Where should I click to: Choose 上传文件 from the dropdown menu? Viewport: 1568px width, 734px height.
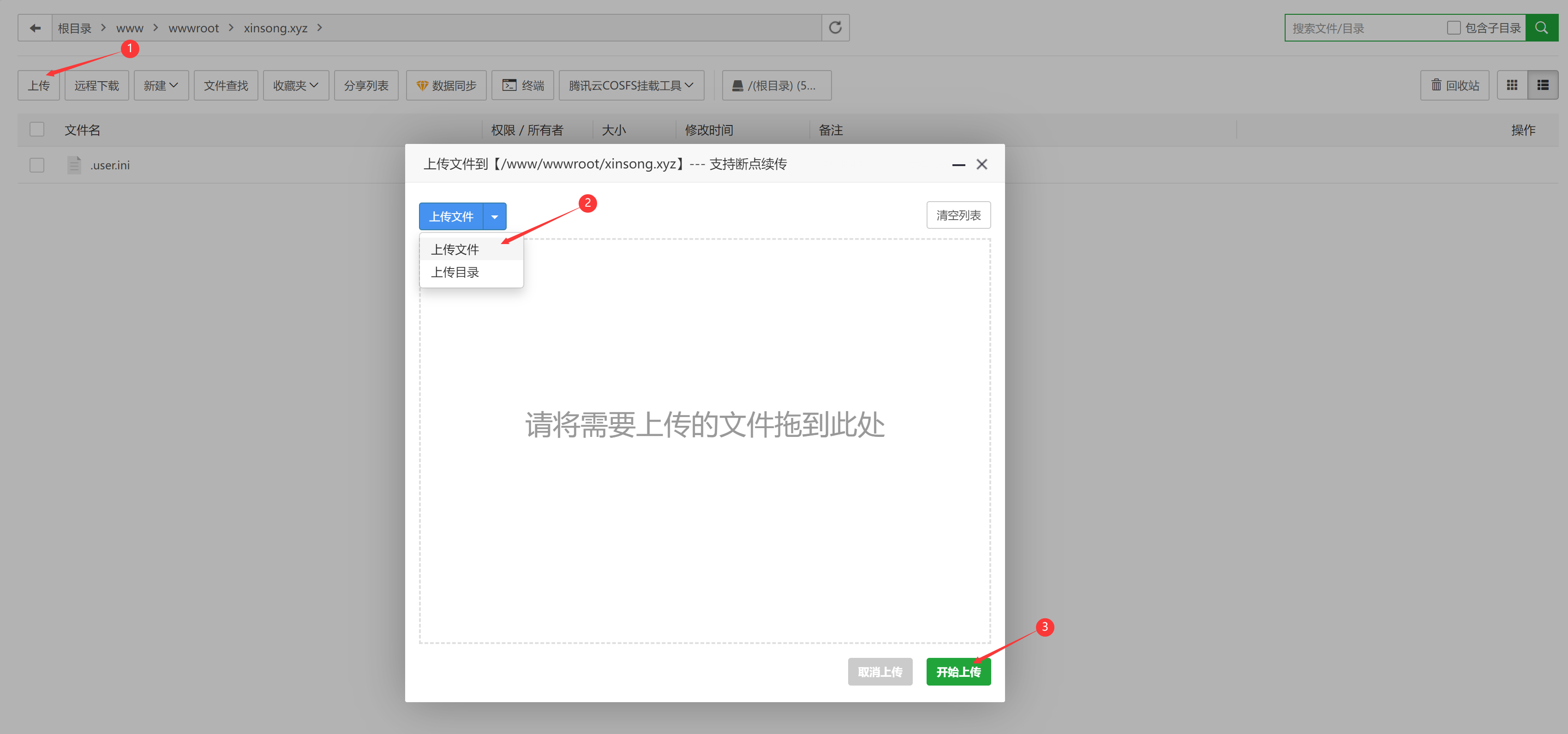pyautogui.click(x=455, y=250)
